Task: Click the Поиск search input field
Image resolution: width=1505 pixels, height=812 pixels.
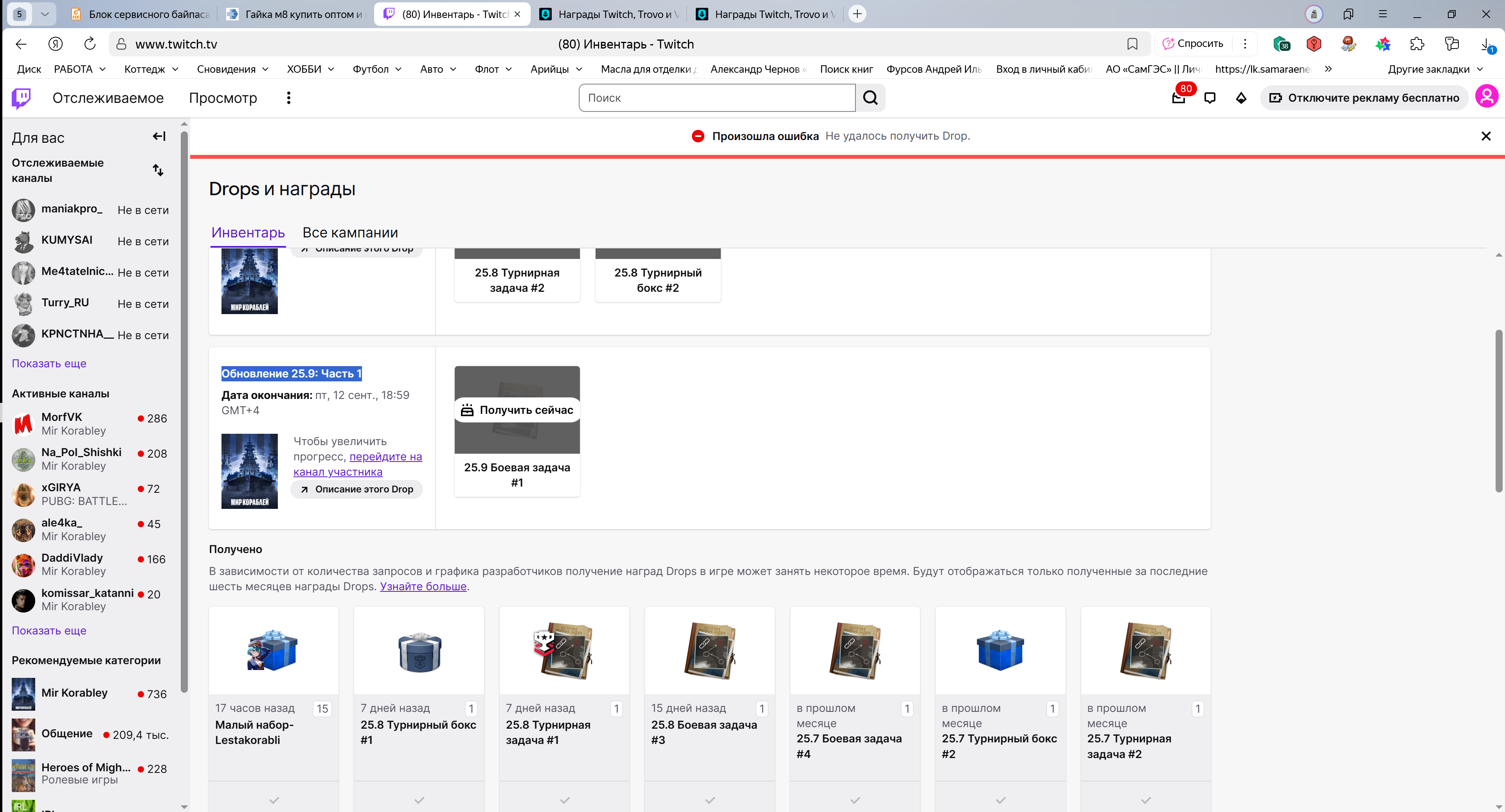Action: (717, 97)
